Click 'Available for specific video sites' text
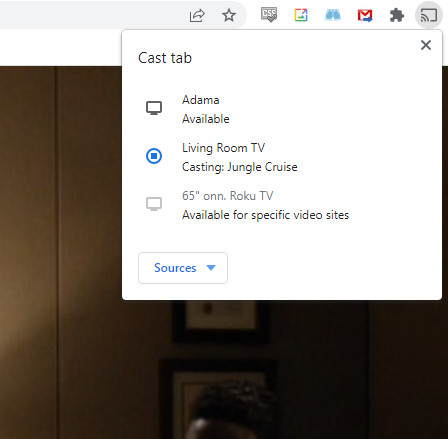448x439 pixels. [x=266, y=215]
